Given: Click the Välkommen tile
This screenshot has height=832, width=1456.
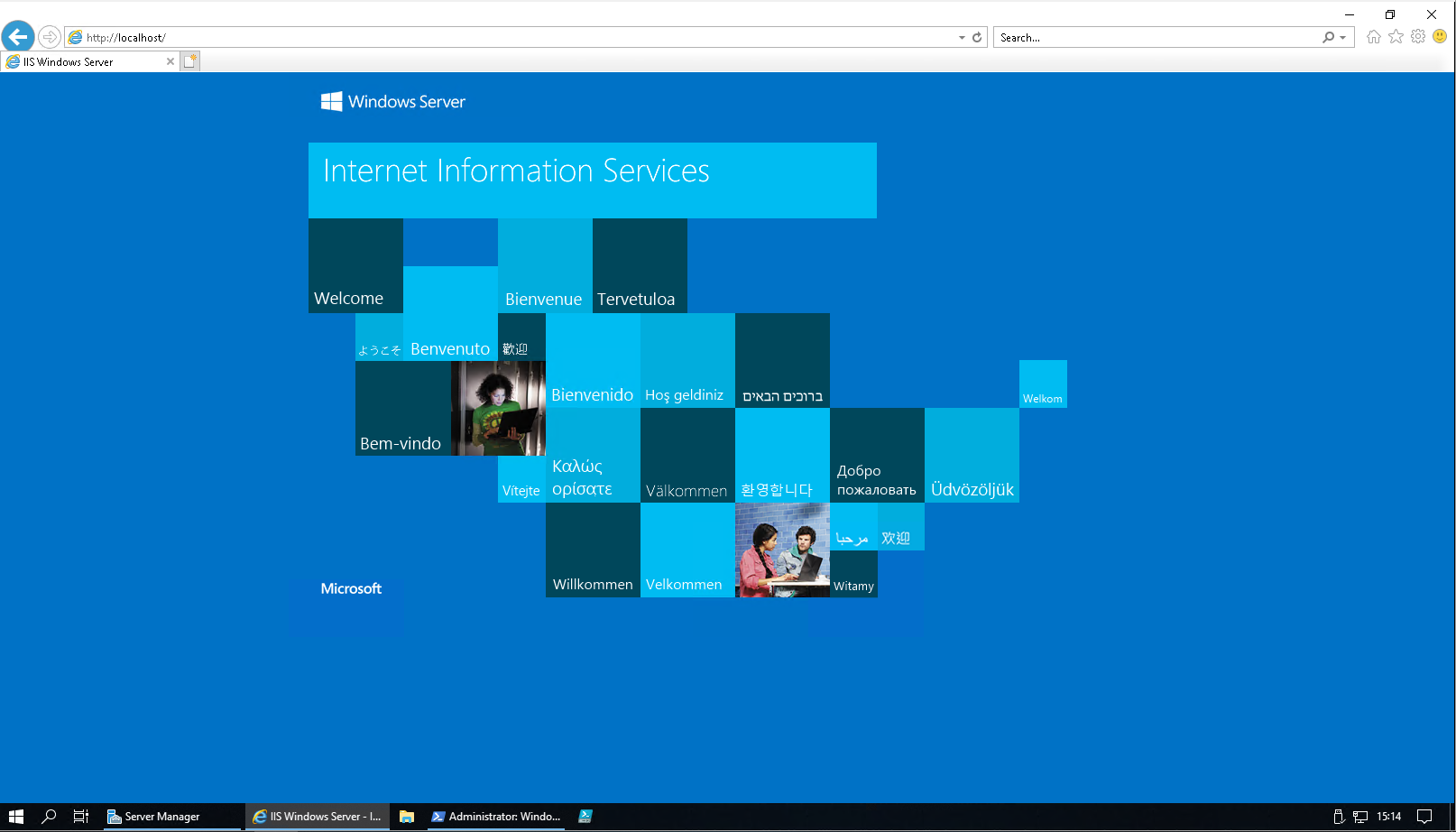Looking at the screenshot, I should 687,455.
